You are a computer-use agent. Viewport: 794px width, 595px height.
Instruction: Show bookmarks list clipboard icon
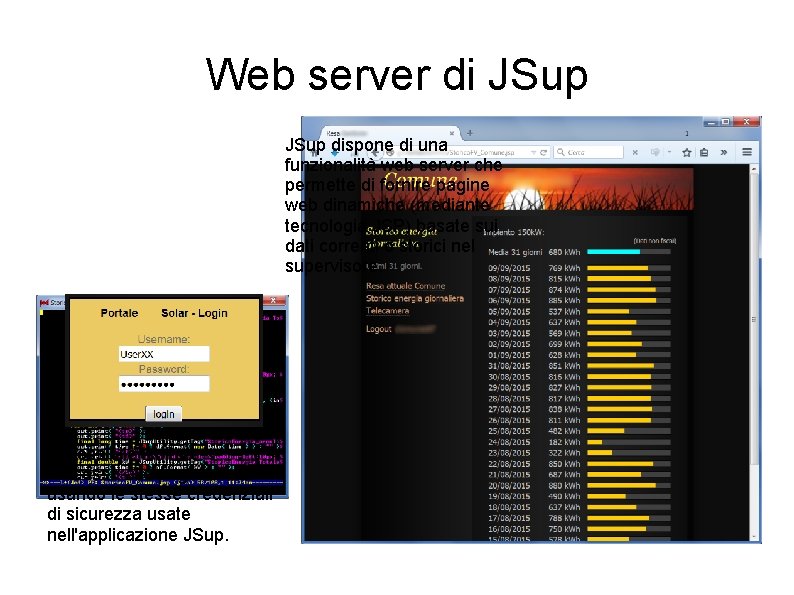coord(704,152)
